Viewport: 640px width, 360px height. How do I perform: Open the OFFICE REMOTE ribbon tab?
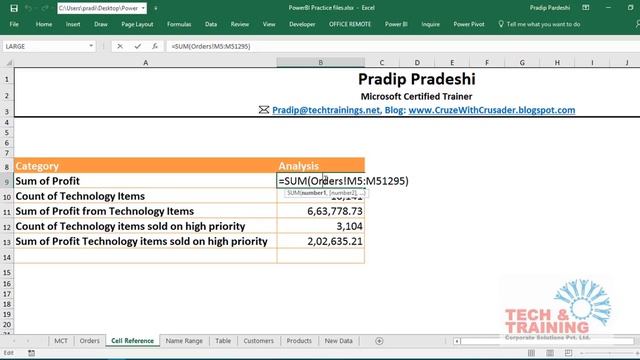(x=350, y=24)
